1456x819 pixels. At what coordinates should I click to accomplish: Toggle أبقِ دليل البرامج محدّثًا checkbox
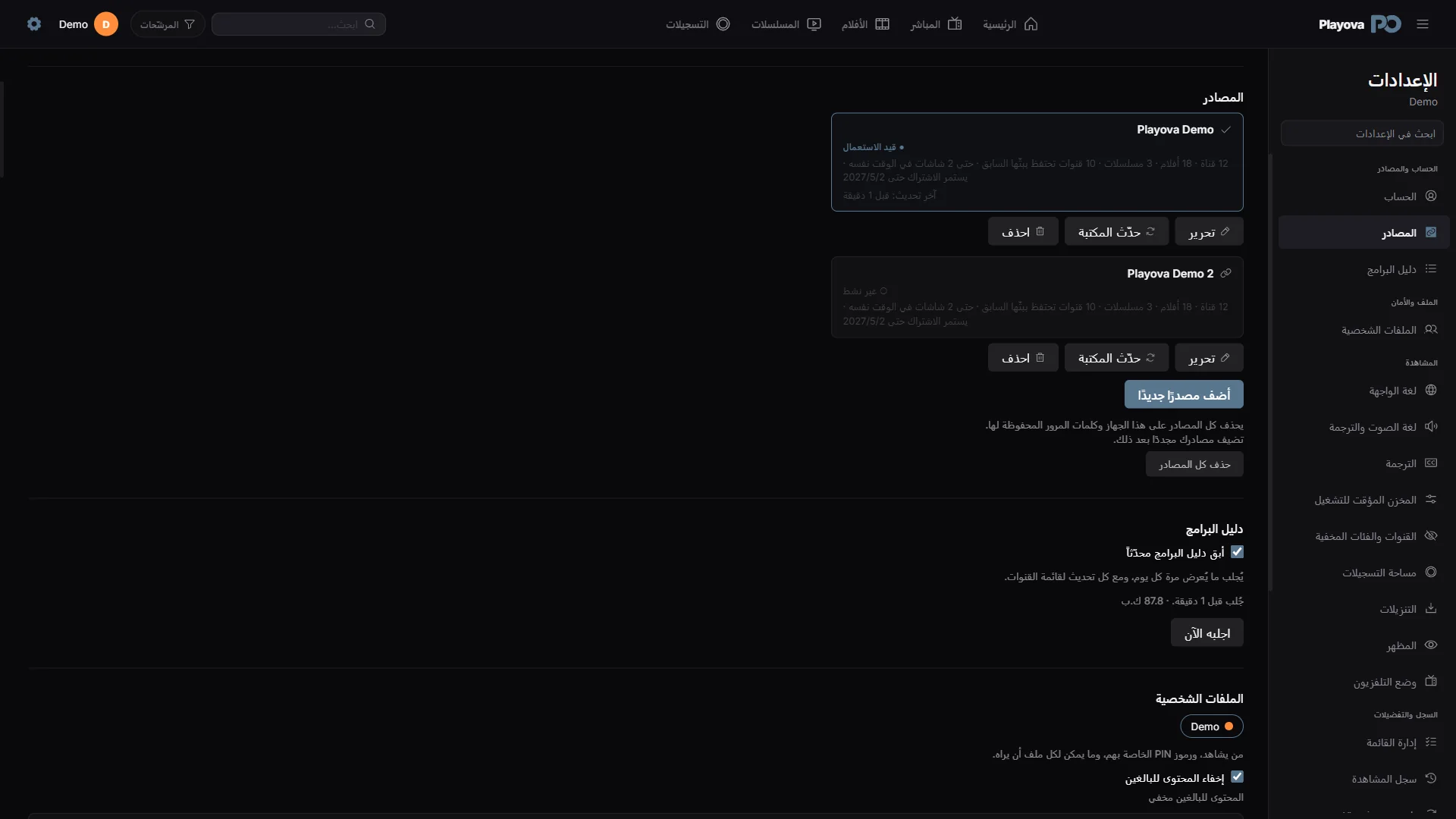coord(1237,552)
